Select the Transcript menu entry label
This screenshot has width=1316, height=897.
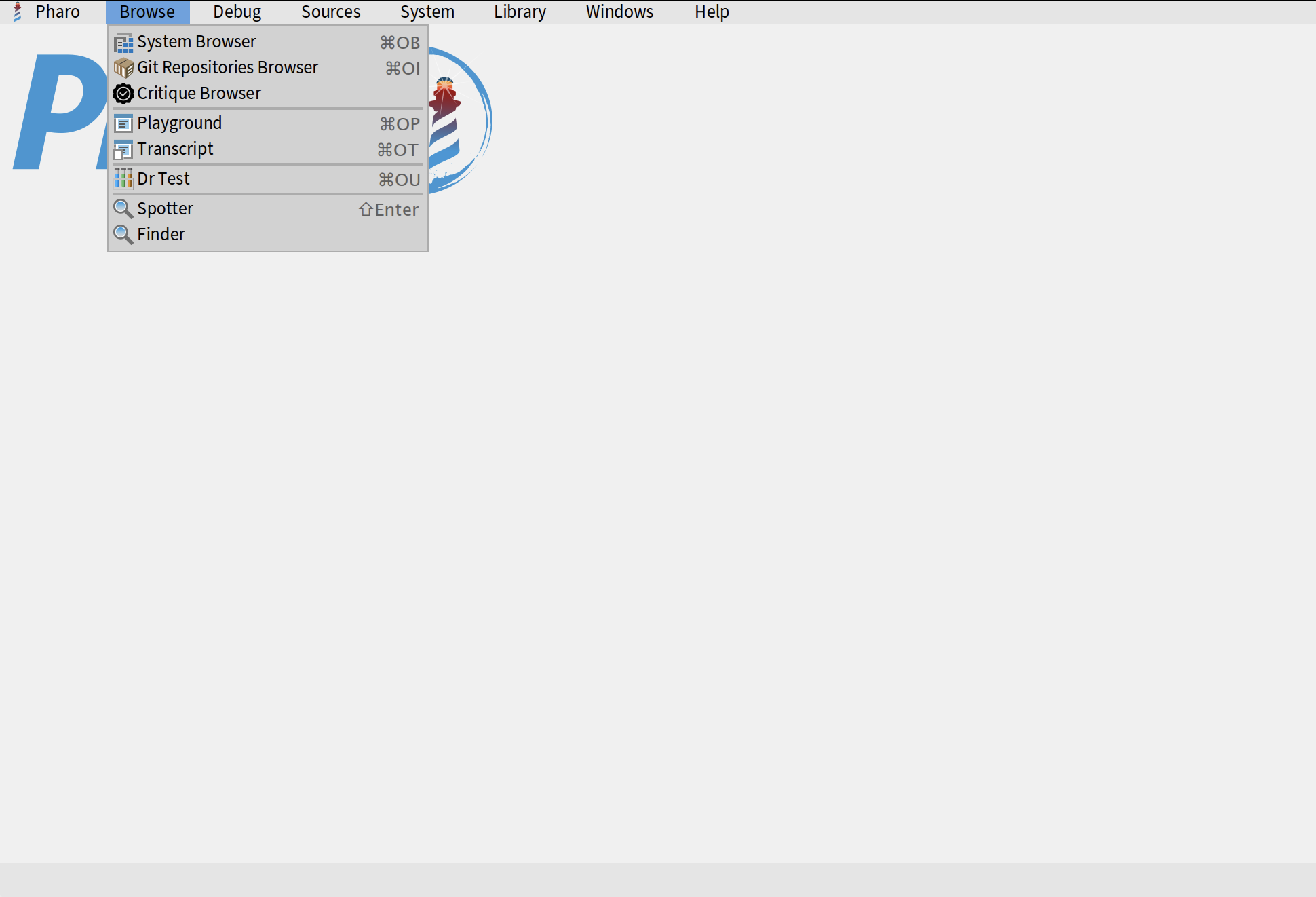tap(175, 149)
